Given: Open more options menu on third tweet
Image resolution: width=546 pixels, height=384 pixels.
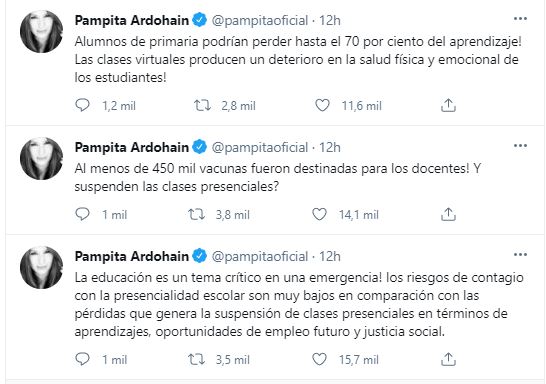Looking at the screenshot, I should 520,255.
